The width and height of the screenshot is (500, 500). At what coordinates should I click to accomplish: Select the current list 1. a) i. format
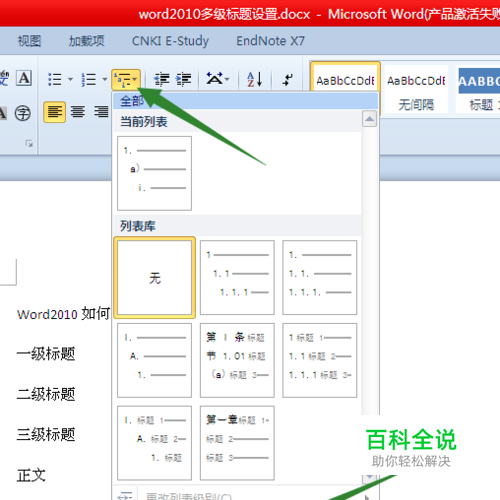tap(154, 173)
